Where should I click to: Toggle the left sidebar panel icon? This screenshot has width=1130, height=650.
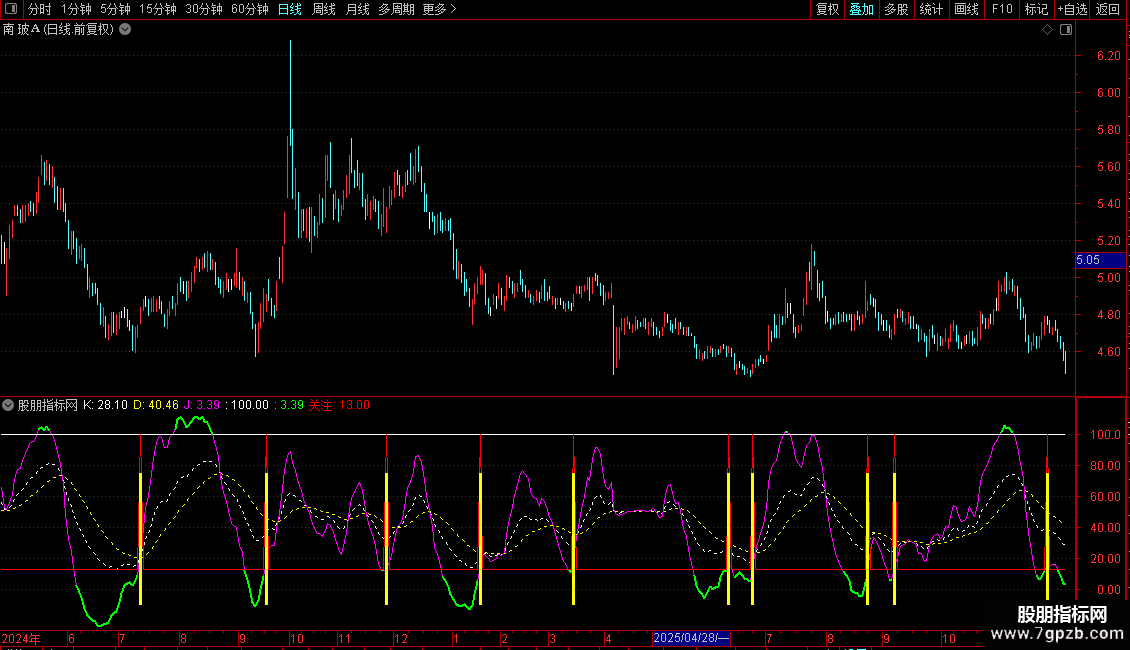pos(11,9)
